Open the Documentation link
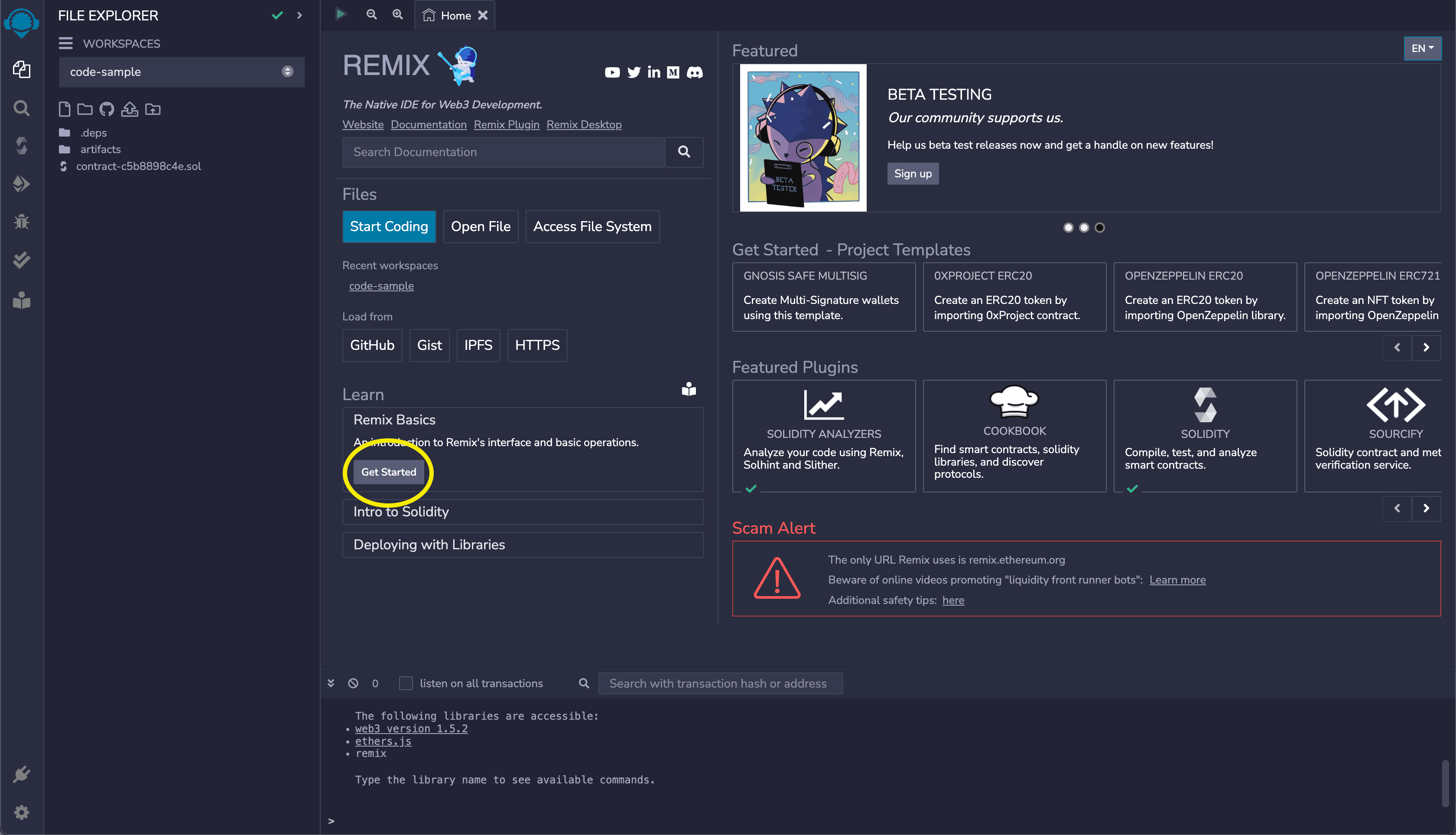Screen dimensions: 1456x835 pos(428,124)
